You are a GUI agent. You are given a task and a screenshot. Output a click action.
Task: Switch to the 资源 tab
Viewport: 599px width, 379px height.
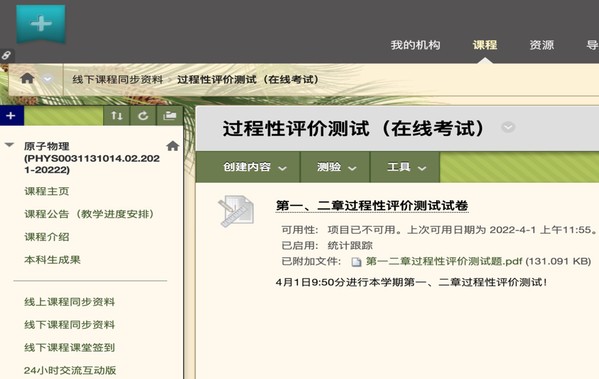pyautogui.click(x=542, y=45)
